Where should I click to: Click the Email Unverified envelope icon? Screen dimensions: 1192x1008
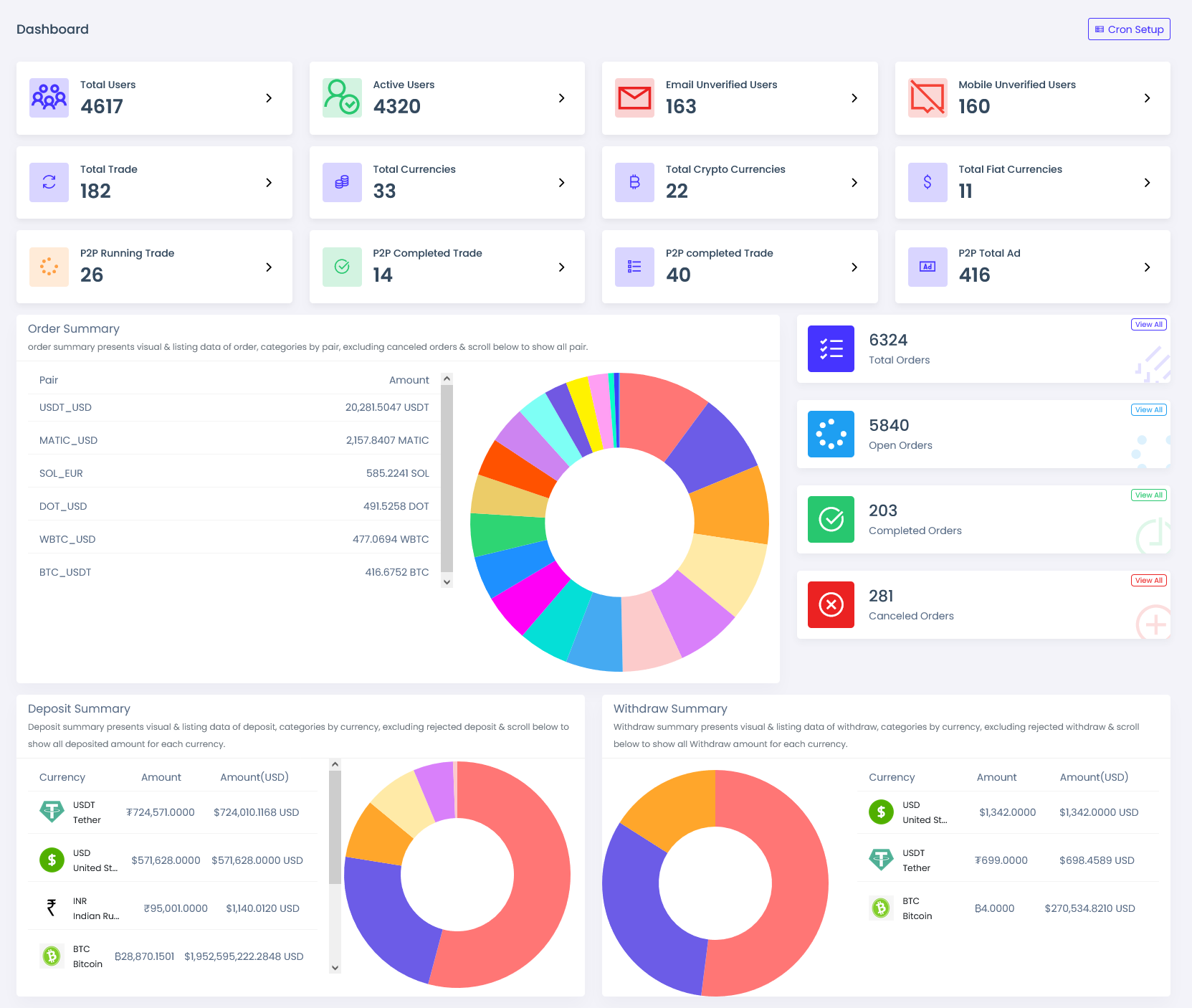pos(634,98)
